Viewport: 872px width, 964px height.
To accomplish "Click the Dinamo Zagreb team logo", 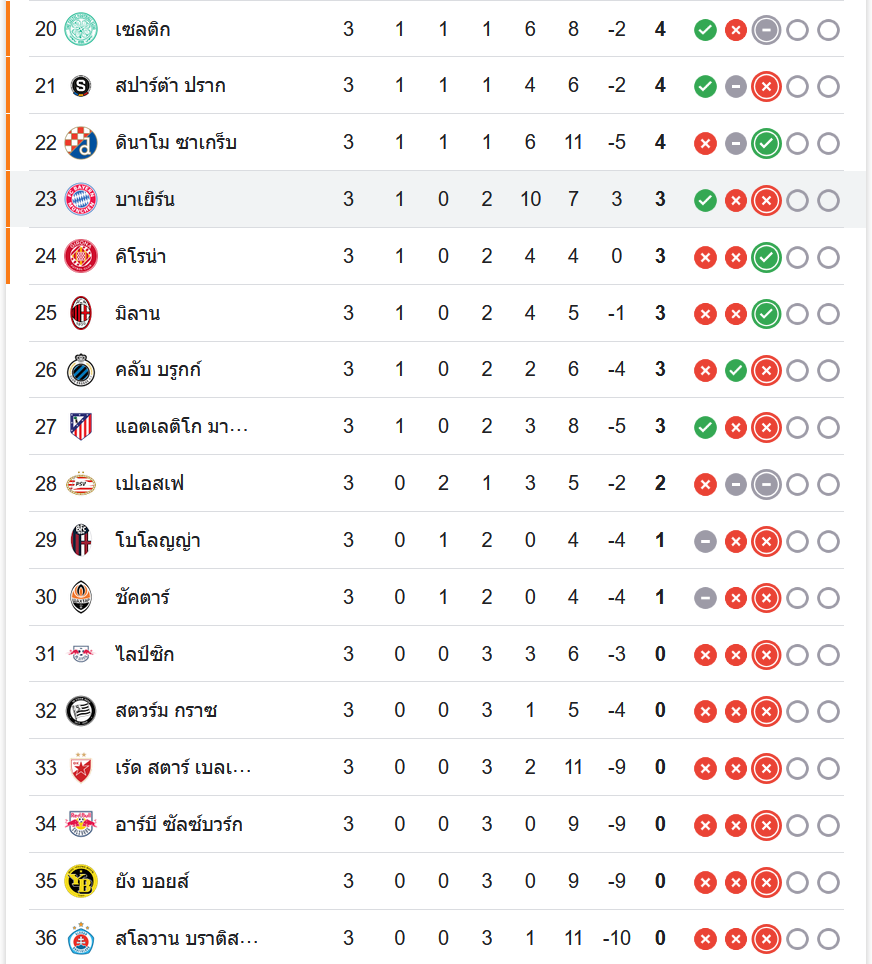I will click(x=80, y=143).
